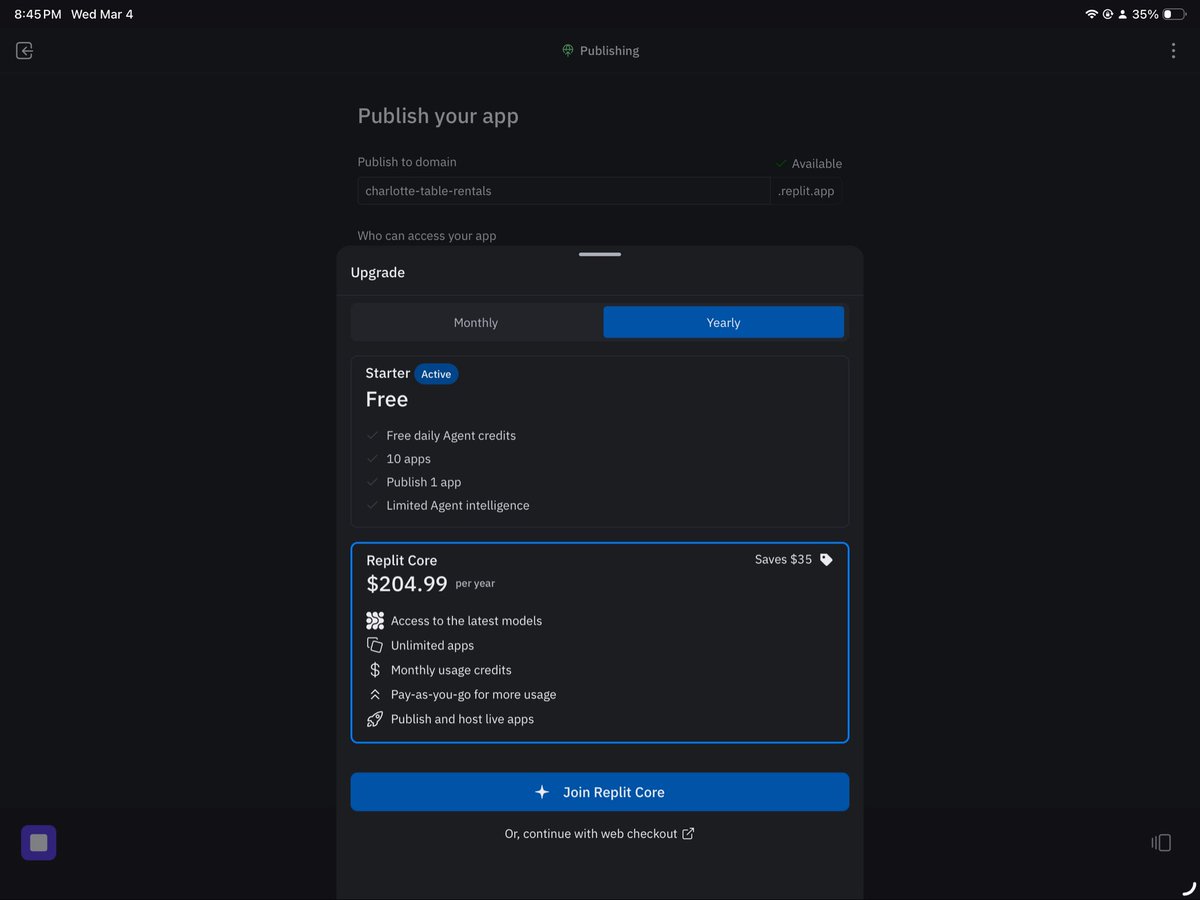Screen dimensions: 1200x900
Task: Click the Available status text
Action: 817,163
